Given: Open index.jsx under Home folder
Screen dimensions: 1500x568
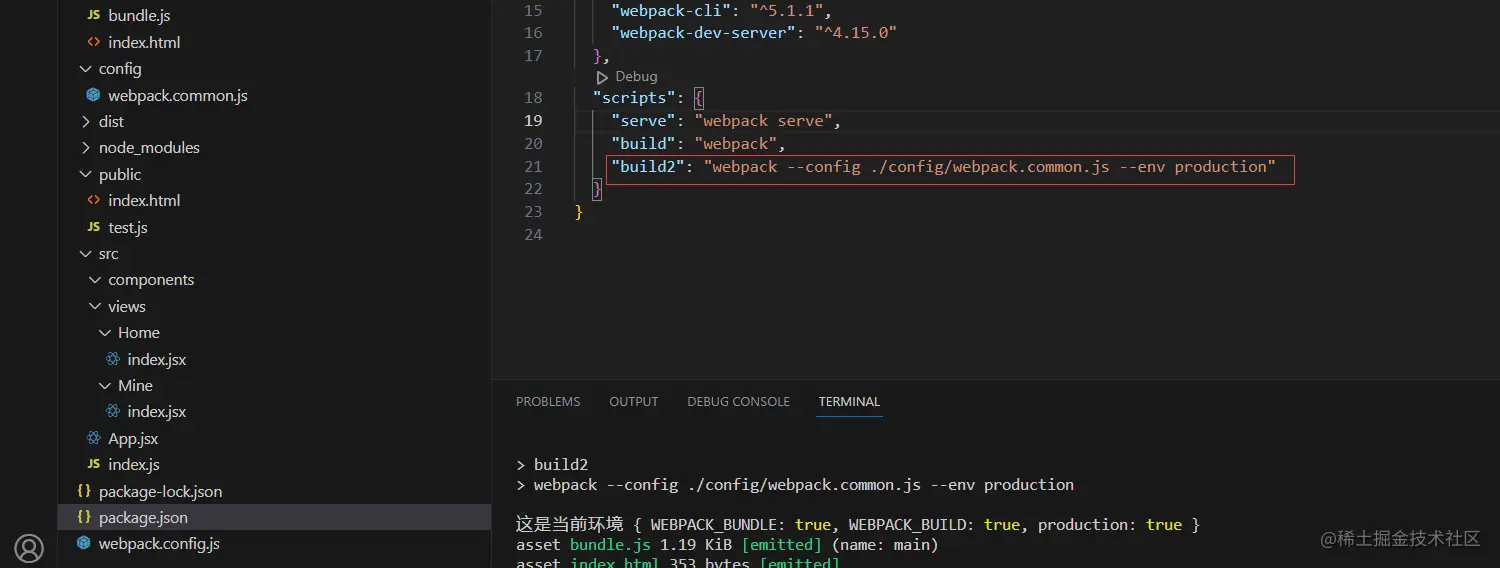Looking at the screenshot, I should 157,359.
